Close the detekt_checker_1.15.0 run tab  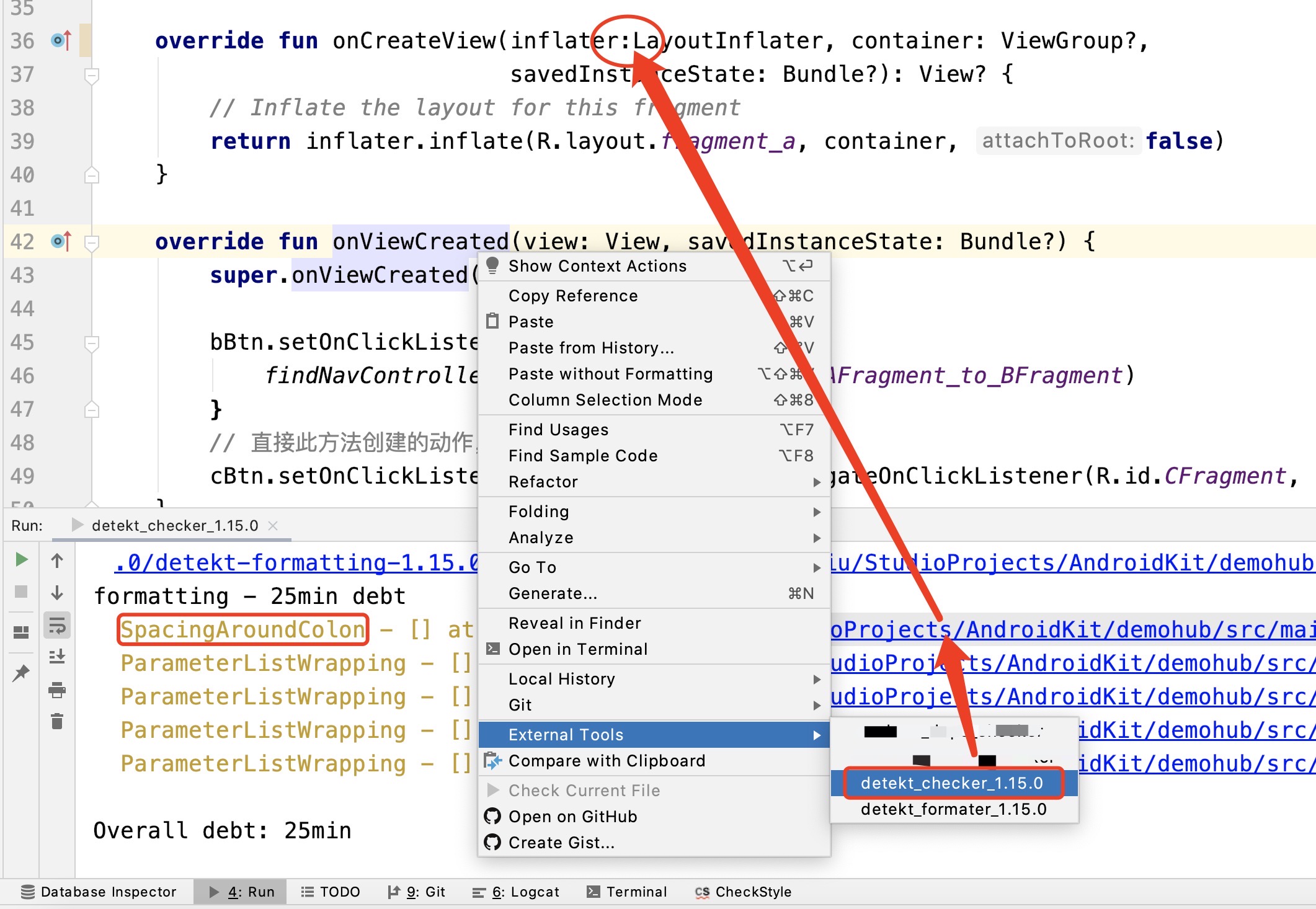[x=273, y=526]
